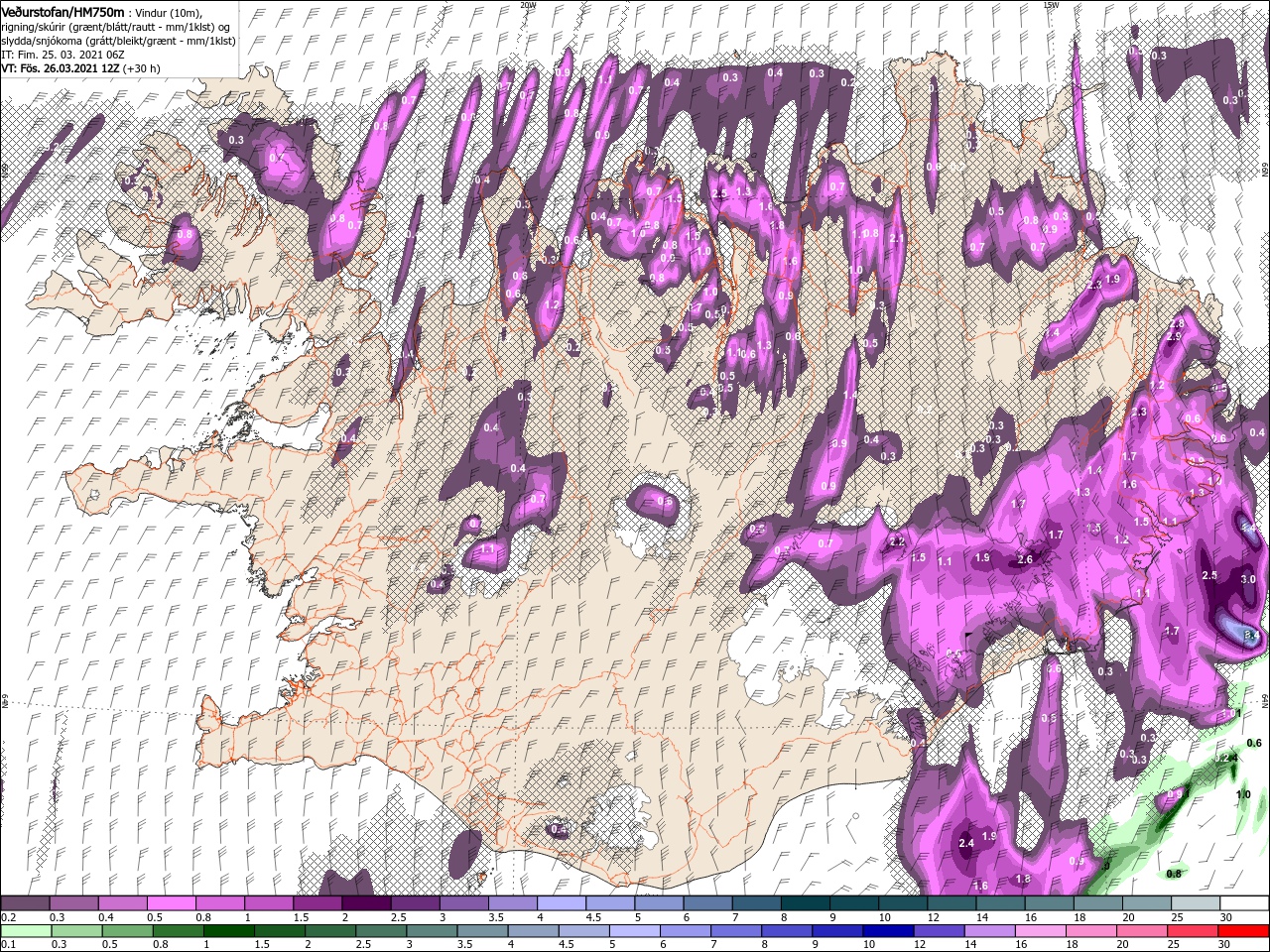Click the 'VT: Fös. 26.03.2021 12Z' valid time
Image resolution: width=1270 pixels, height=952 pixels.
click(x=61, y=68)
